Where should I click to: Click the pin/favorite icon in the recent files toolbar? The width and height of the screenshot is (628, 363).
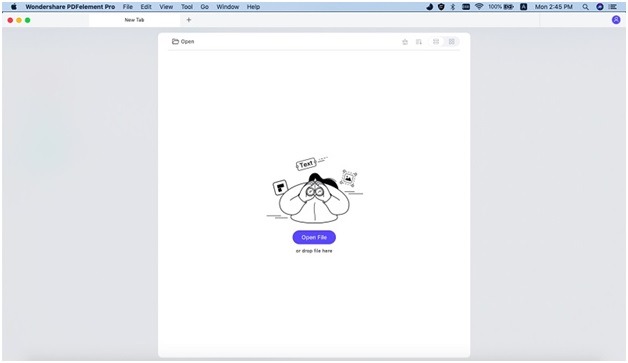pyautogui.click(x=405, y=42)
